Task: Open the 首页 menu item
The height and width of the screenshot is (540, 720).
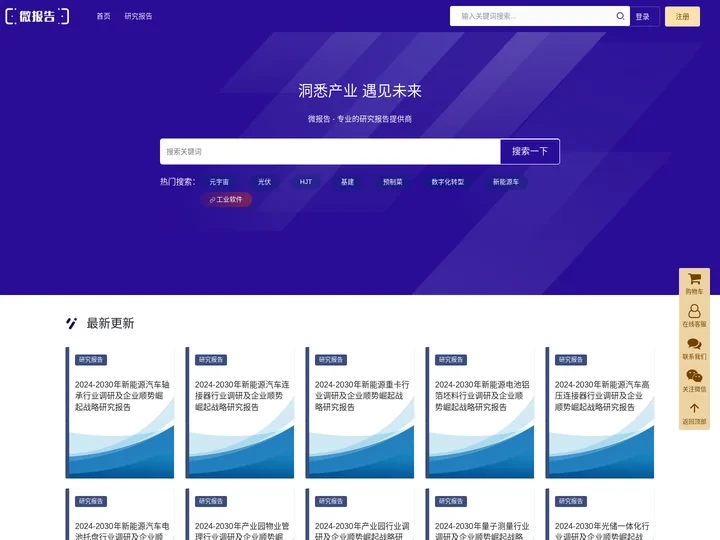Action: tap(103, 16)
